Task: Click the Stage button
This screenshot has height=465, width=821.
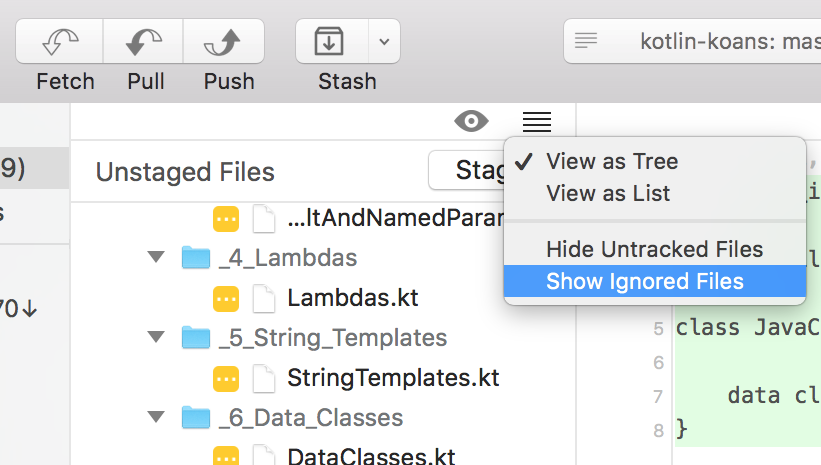Action: pyautogui.click(x=467, y=170)
